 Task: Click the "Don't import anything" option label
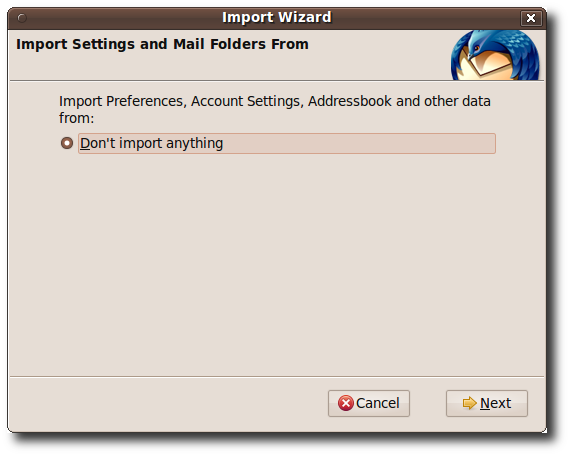point(151,143)
